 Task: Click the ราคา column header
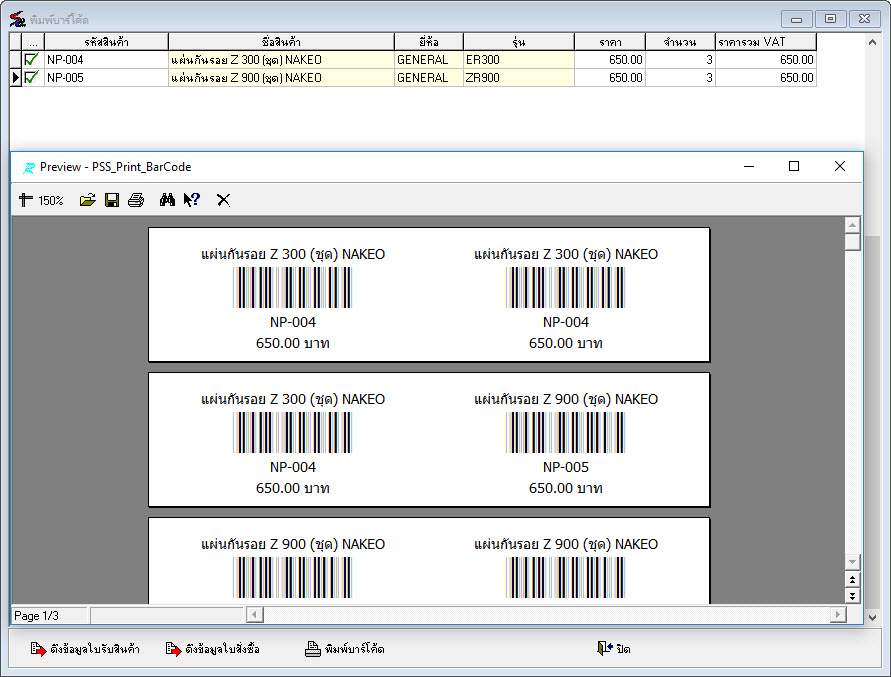610,41
